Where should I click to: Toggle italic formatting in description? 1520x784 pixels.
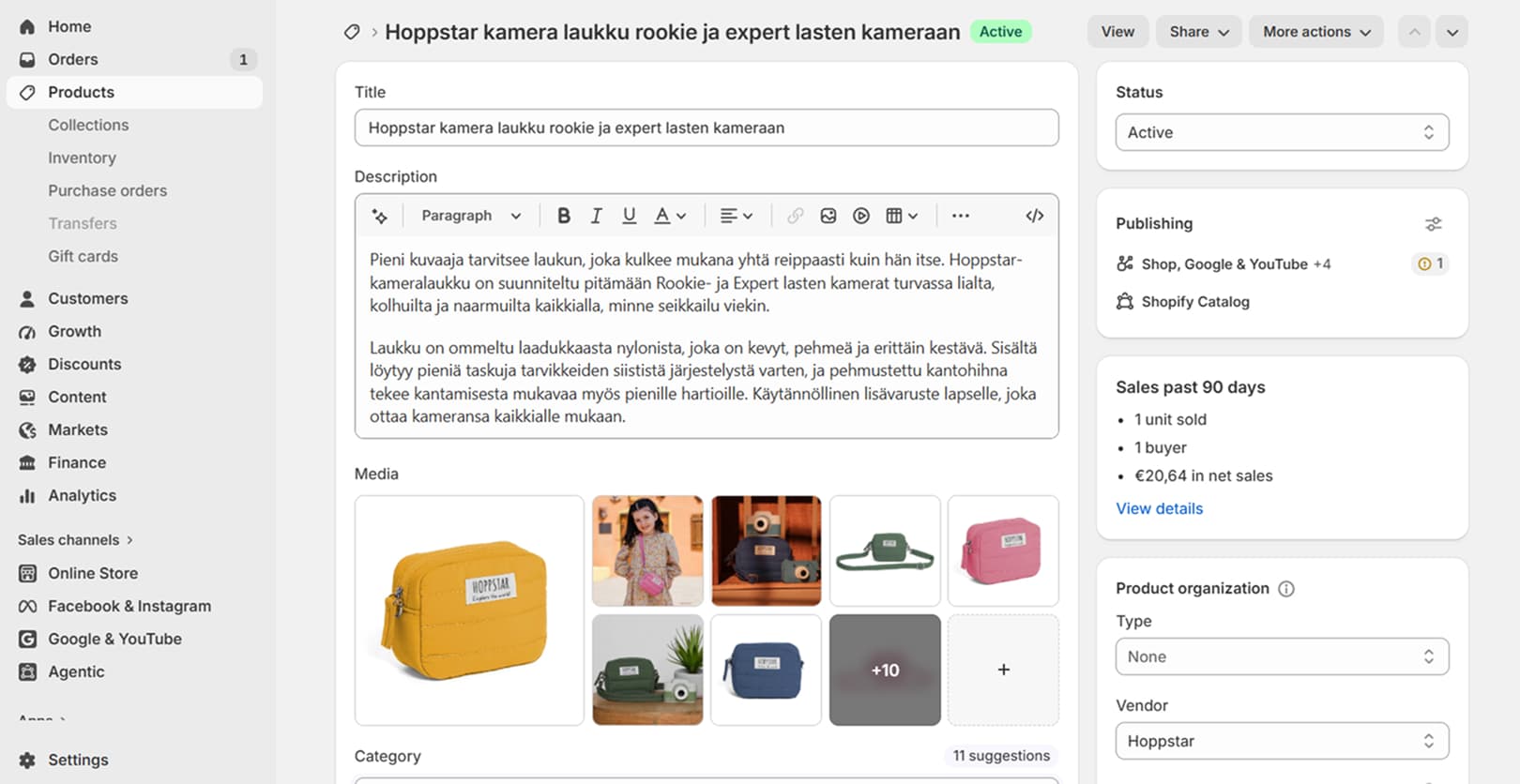coord(596,216)
